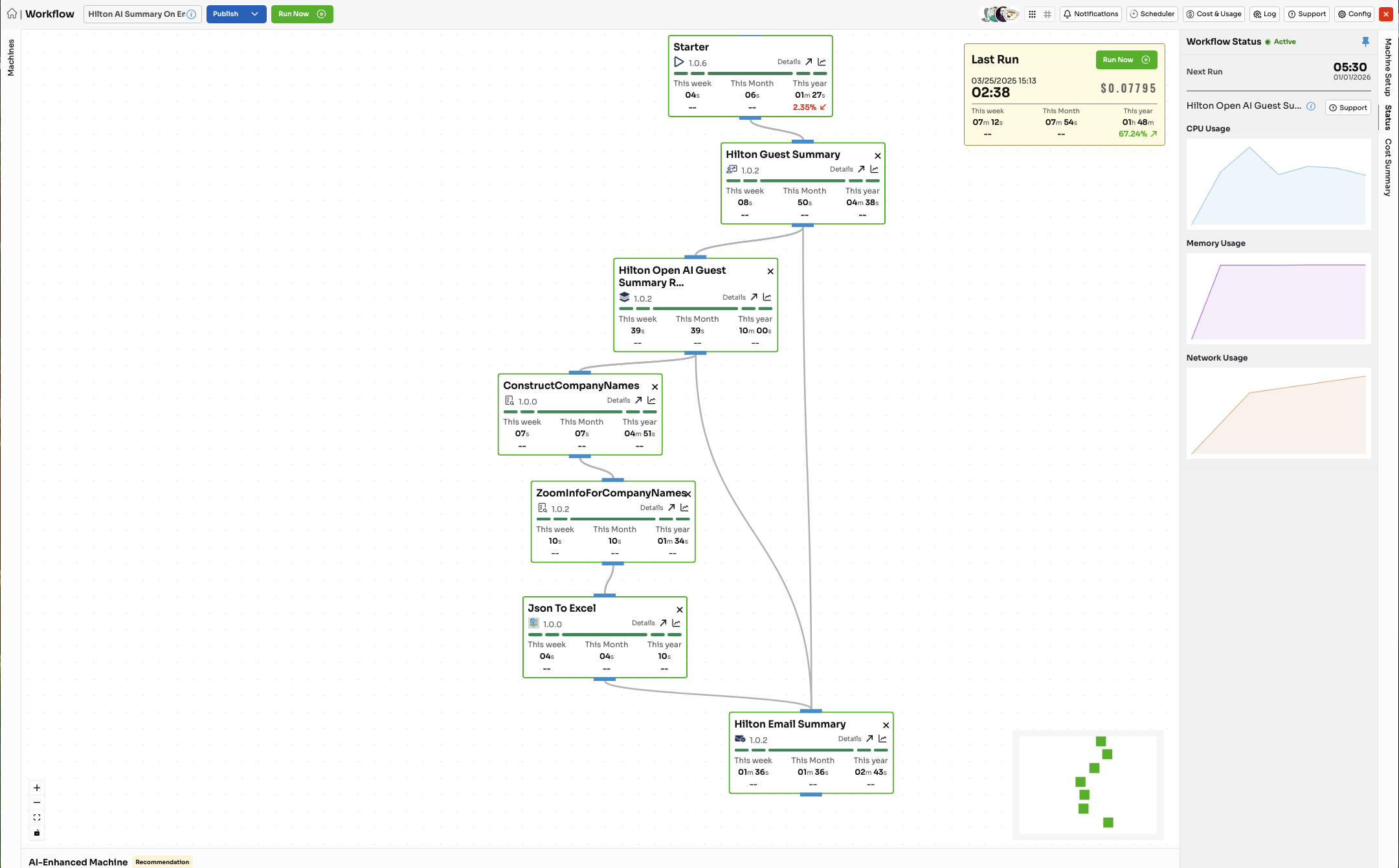Zoom out on canvas with minus

tap(37, 803)
